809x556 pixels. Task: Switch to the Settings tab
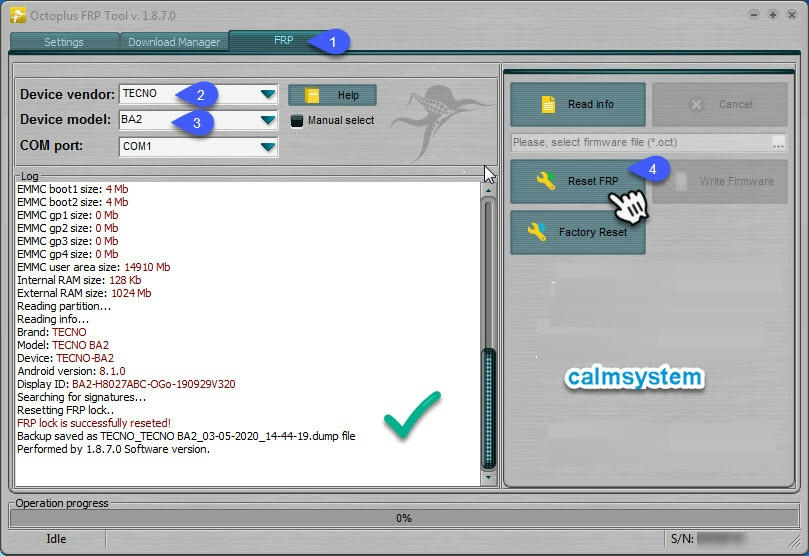pyautogui.click(x=64, y=42)
